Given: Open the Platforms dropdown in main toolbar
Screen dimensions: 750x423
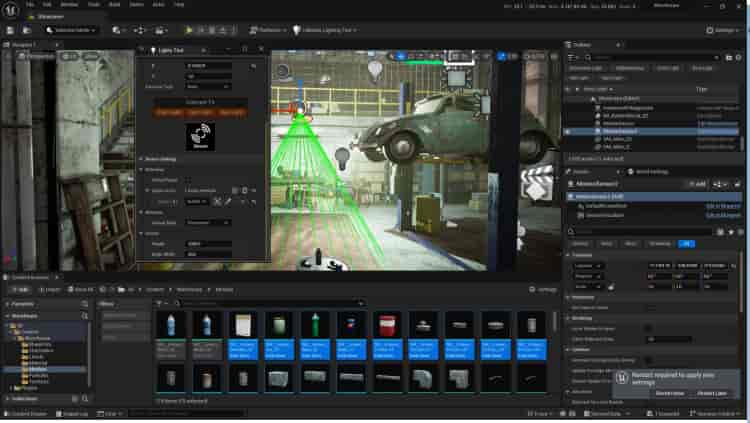Looking at the screenshot, I should (x=268, y=30).
